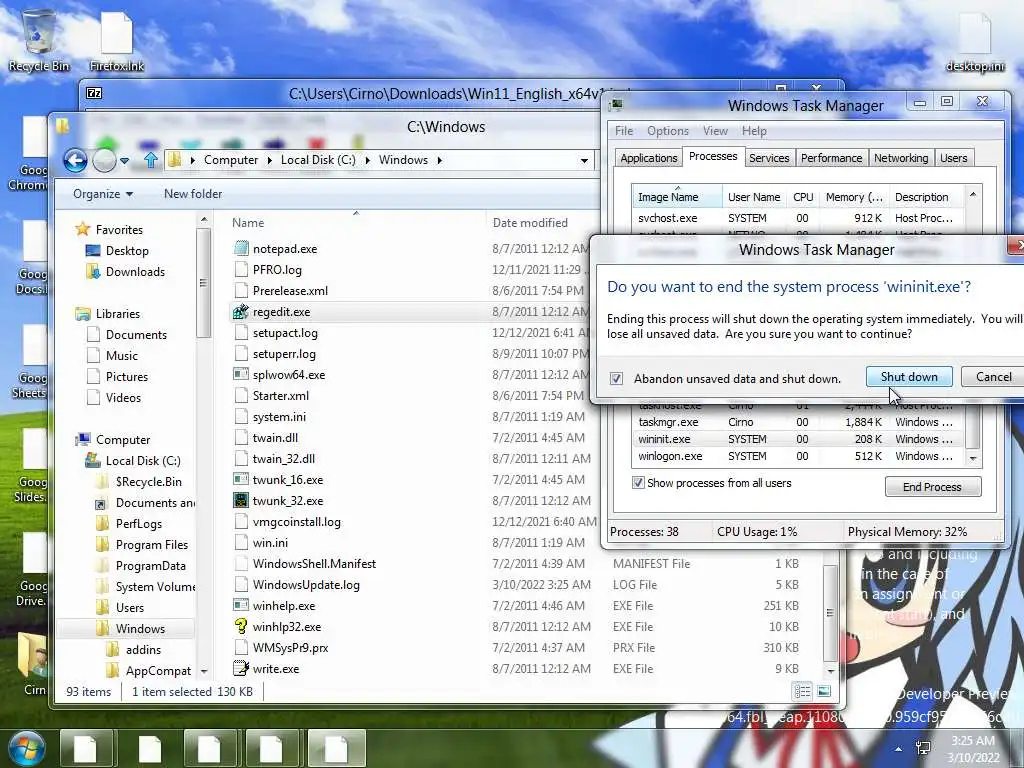Switch to Networking tab

tap(901, 158)
